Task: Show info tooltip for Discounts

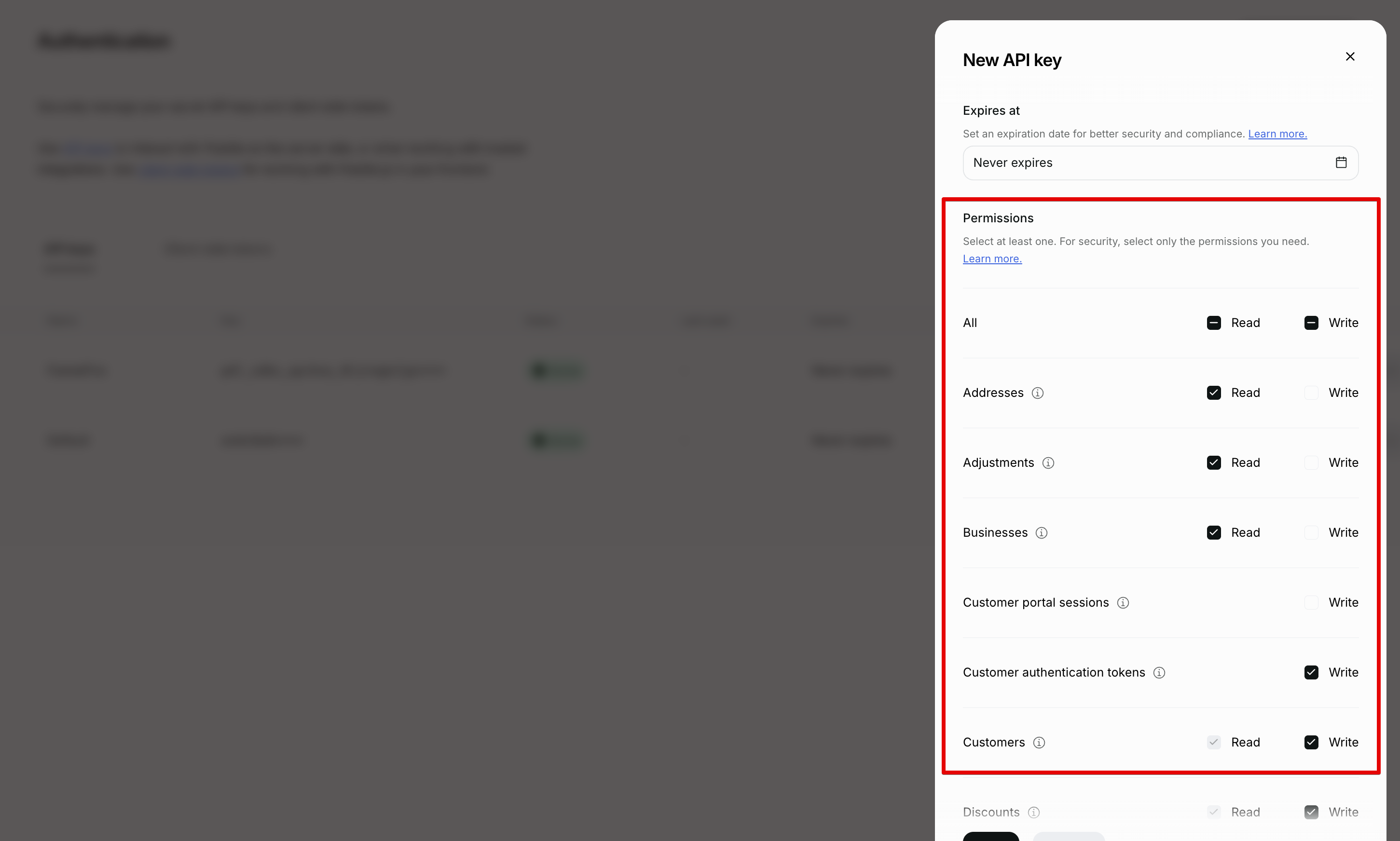Action: tap(1033, 812)
